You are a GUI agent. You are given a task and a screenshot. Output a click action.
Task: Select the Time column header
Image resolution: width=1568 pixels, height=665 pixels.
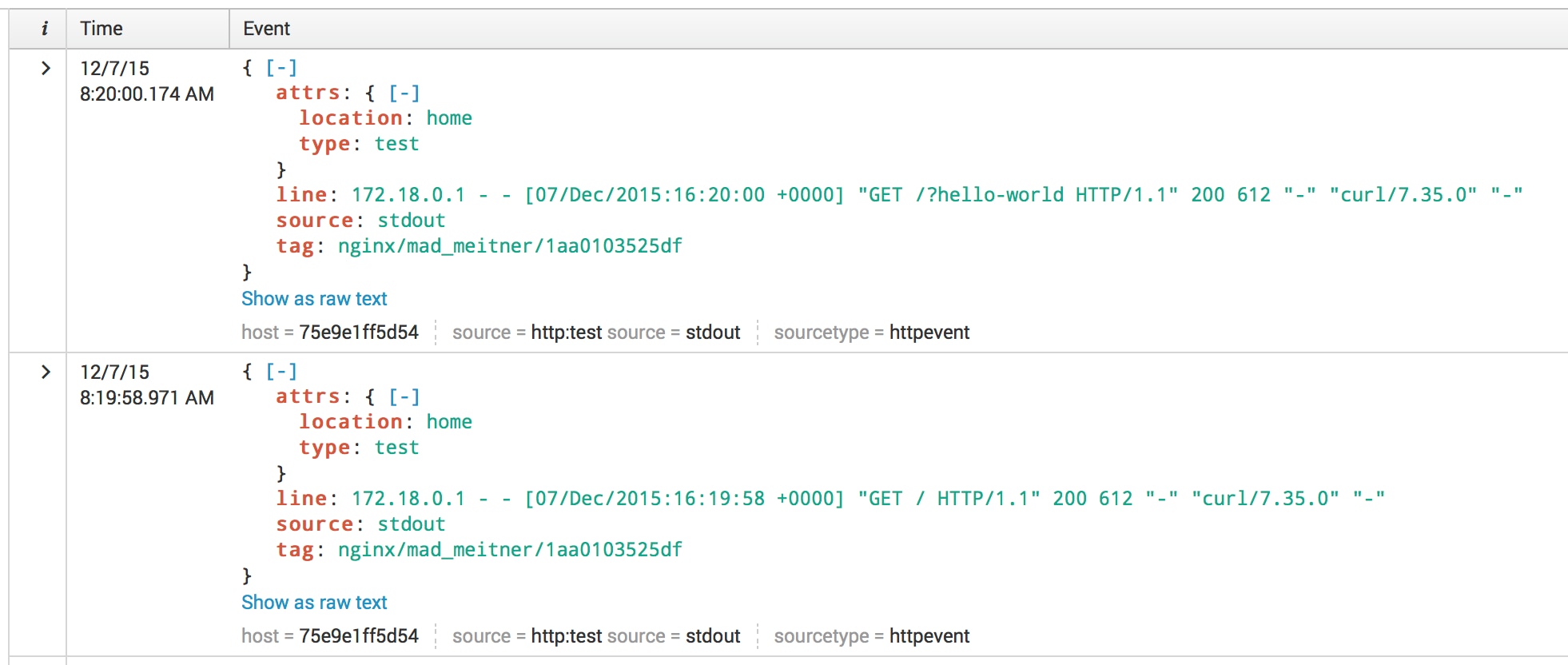click(101, 29)
